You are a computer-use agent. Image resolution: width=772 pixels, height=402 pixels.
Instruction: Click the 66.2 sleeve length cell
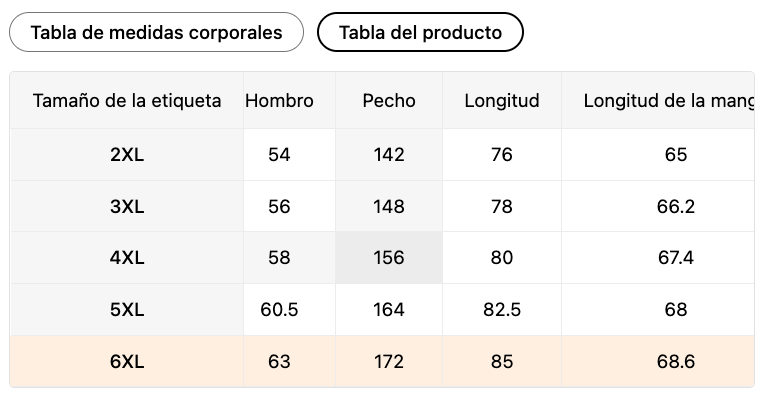[x=675, y=207]
